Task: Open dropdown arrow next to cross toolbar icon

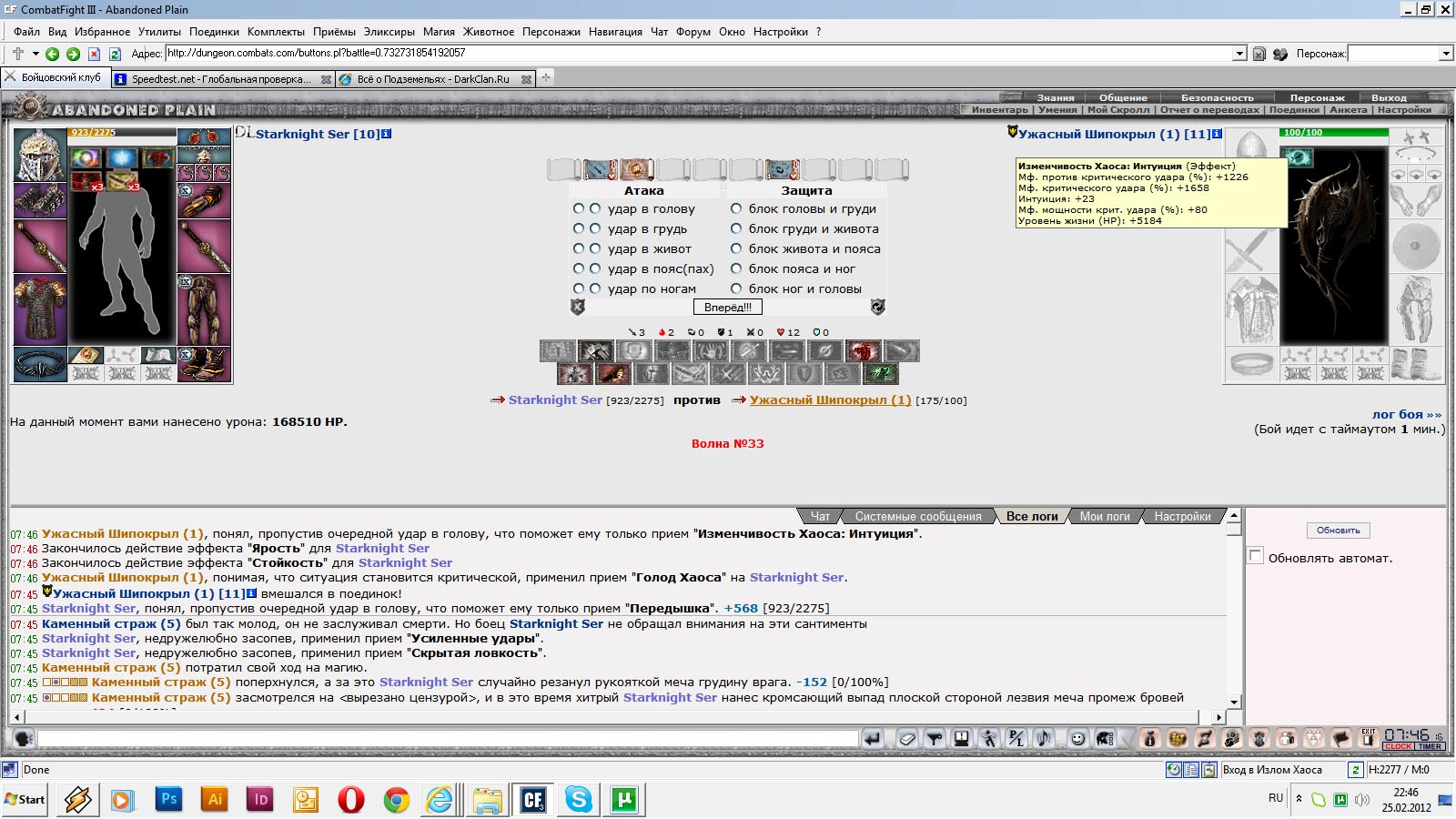Action: pos(35,54)
